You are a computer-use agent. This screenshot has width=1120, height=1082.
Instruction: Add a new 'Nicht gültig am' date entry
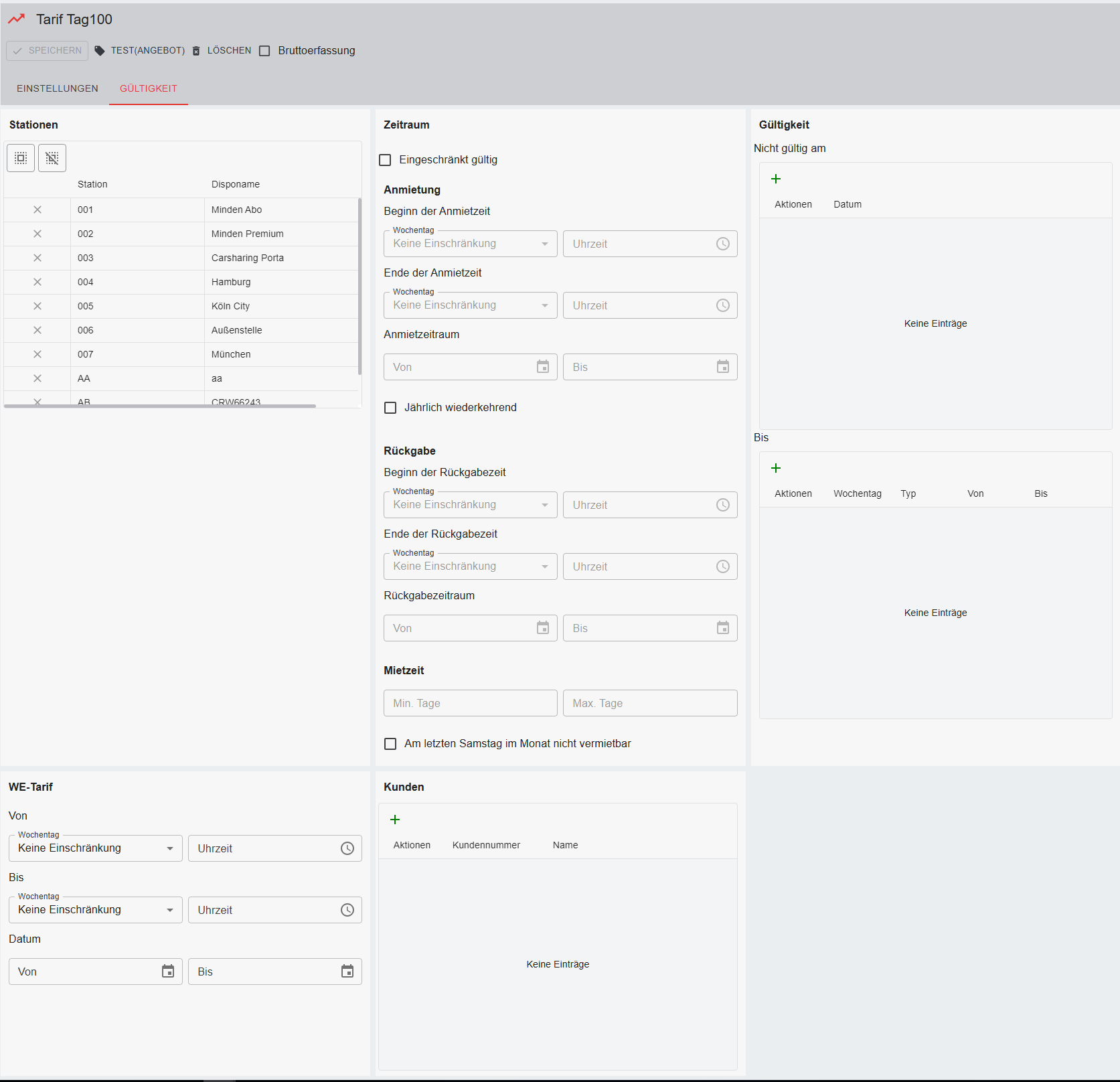tap(776, 179)
